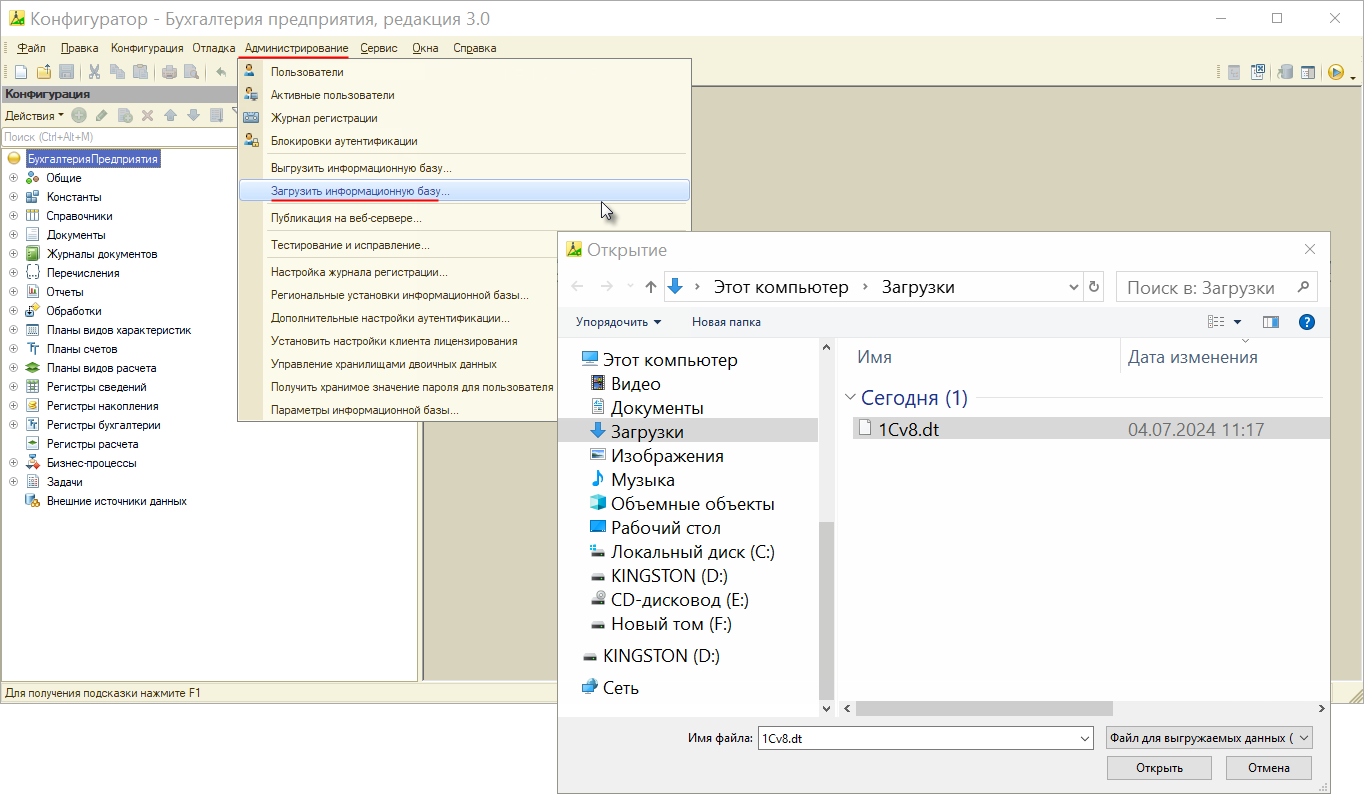Click the green Add button in Configuration panel
Screen dimensions: 1364x796
click(x=79, y=115)
